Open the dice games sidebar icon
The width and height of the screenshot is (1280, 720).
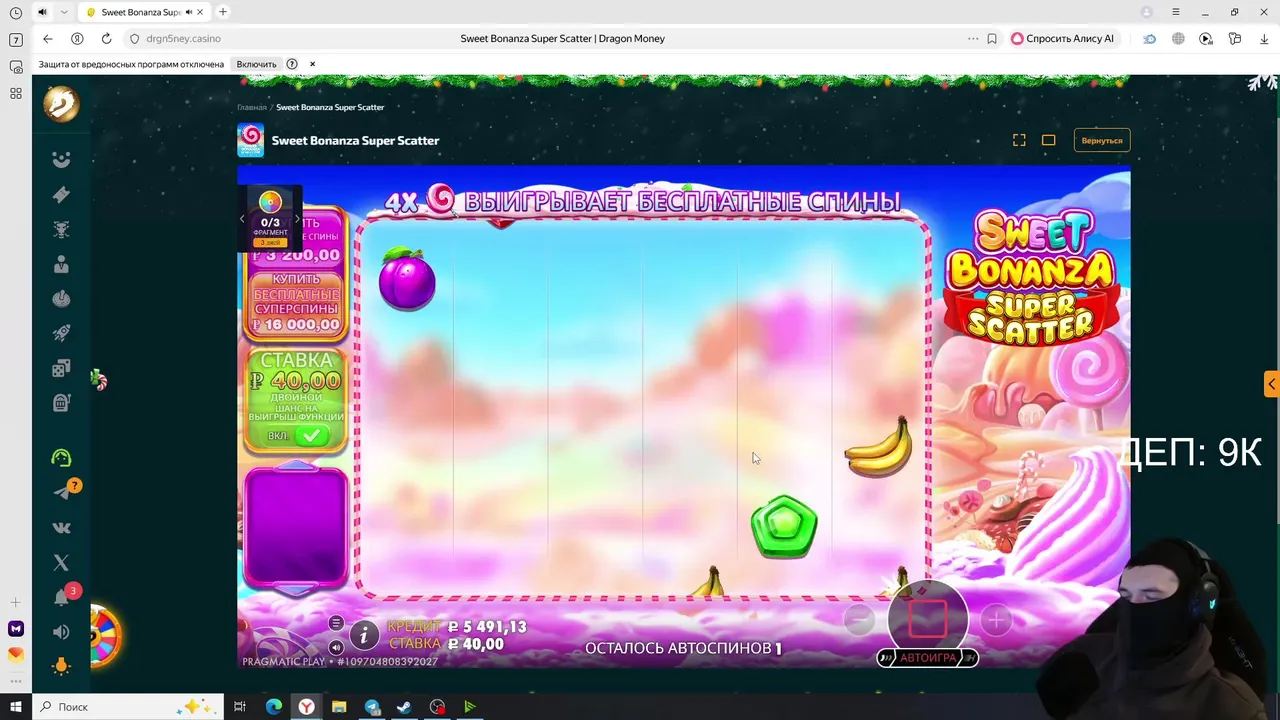[x=61, y=368]
